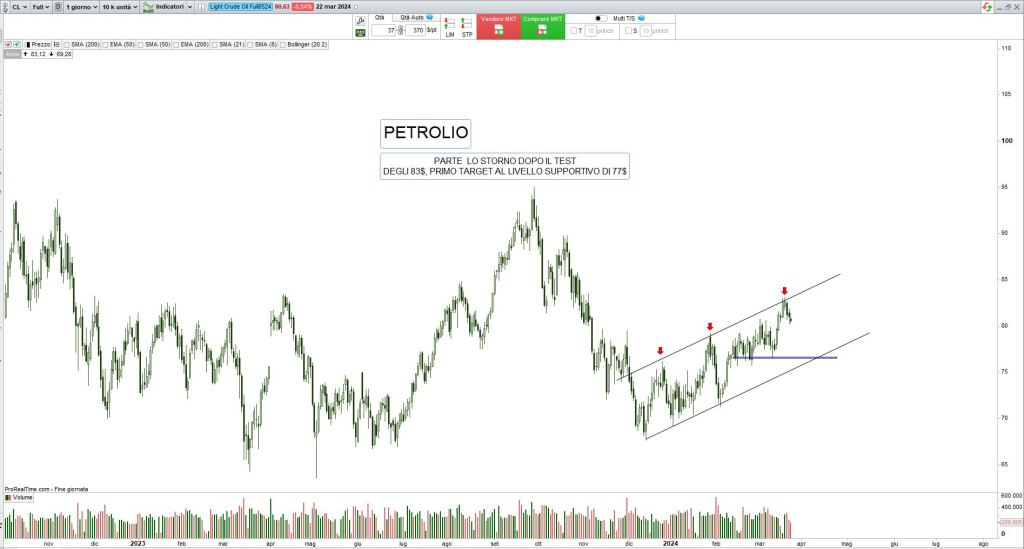1024x549 pixels.
Task: Click the PETROLIO title text box
Action: [x=426, y=133]
